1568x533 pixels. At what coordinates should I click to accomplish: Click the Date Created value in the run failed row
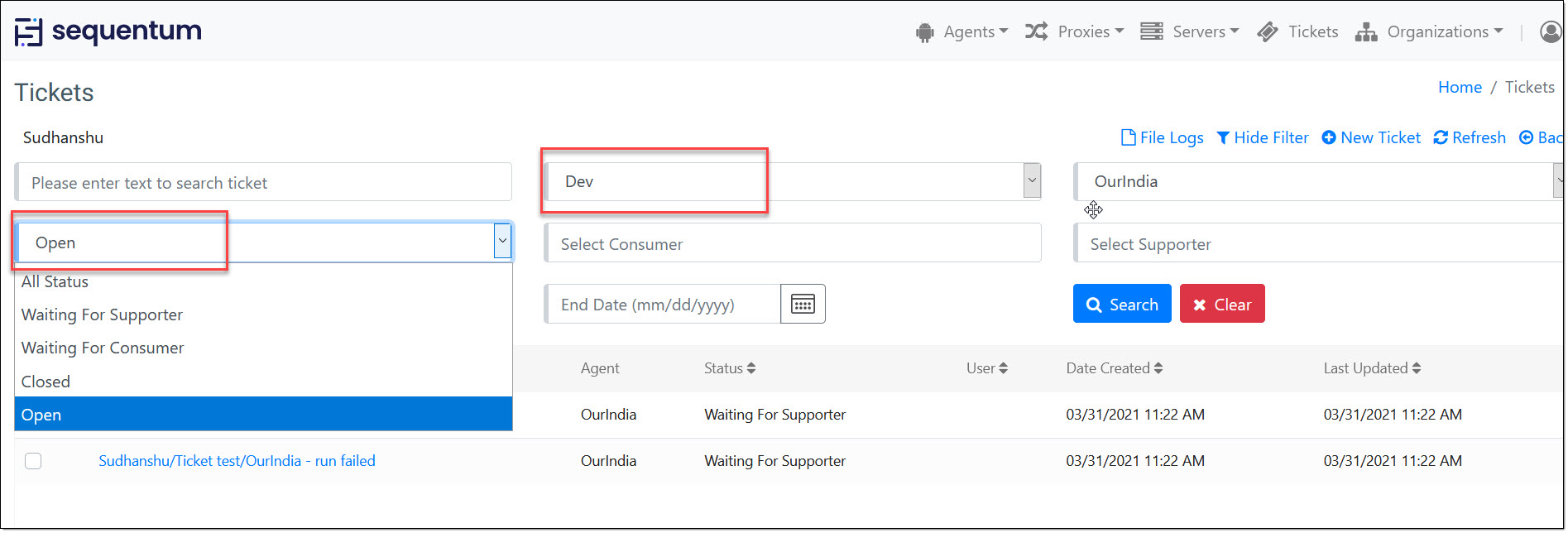(x=1135, y=461)
